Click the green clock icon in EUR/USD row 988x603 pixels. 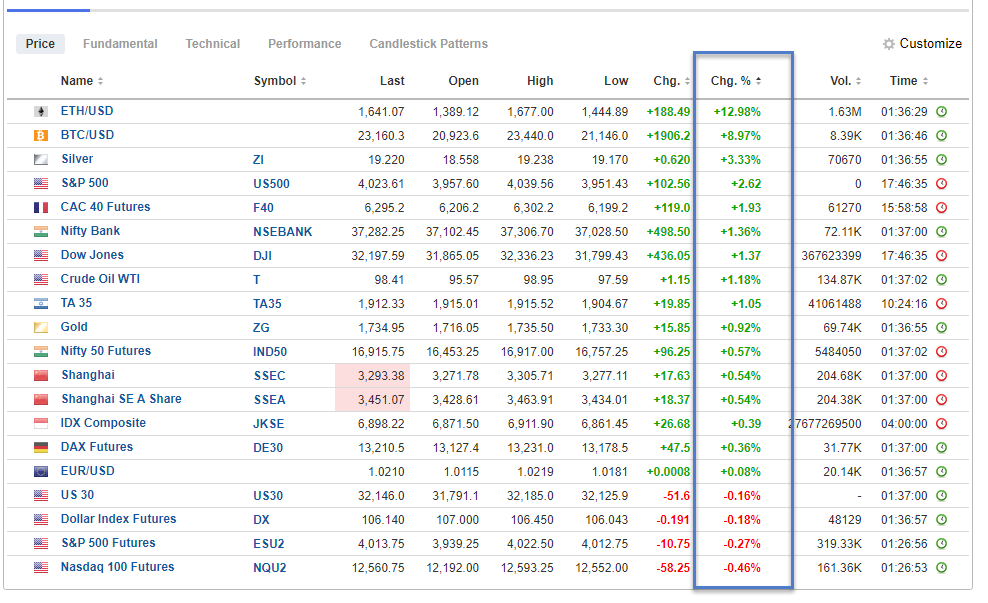click(941, 471)
